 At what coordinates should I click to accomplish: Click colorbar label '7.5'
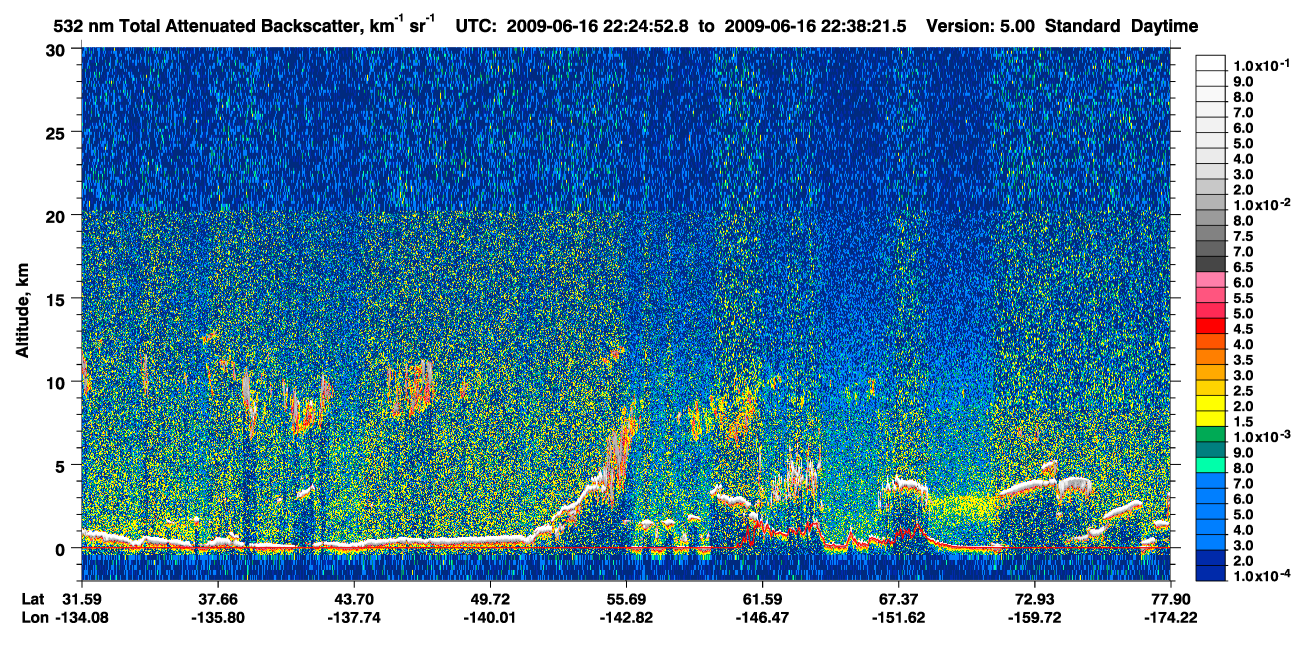point(1243,235)
